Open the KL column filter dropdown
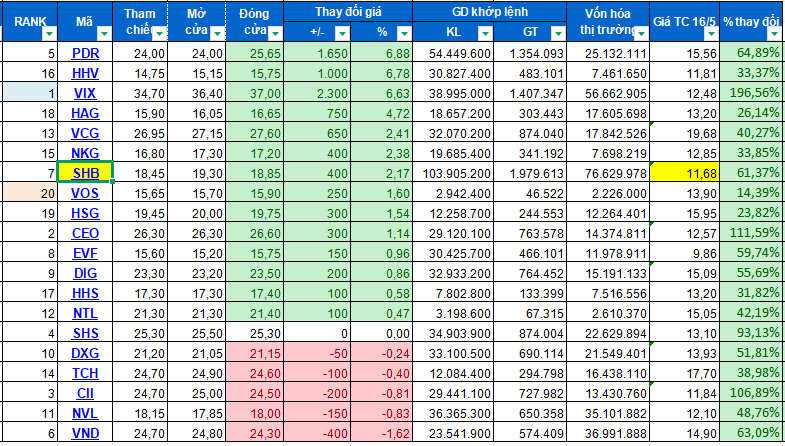Viewport: 785px width, 446px height. (x=485, y=34)
